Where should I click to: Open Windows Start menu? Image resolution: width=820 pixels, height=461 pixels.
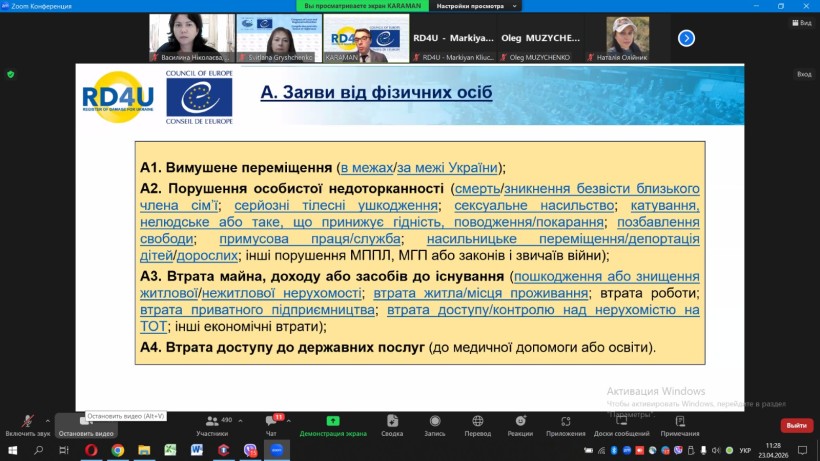(12, 450)
